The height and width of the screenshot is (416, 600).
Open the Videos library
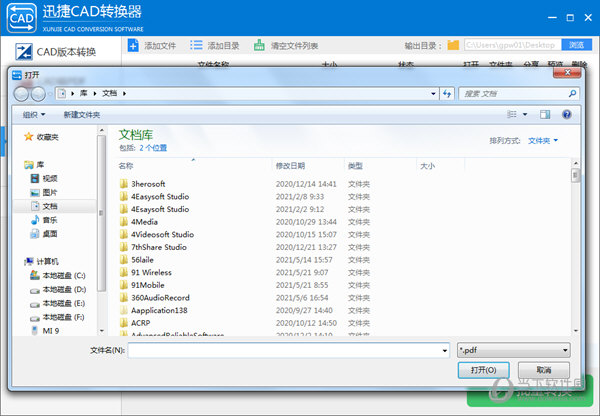click(x=44, y=178)
